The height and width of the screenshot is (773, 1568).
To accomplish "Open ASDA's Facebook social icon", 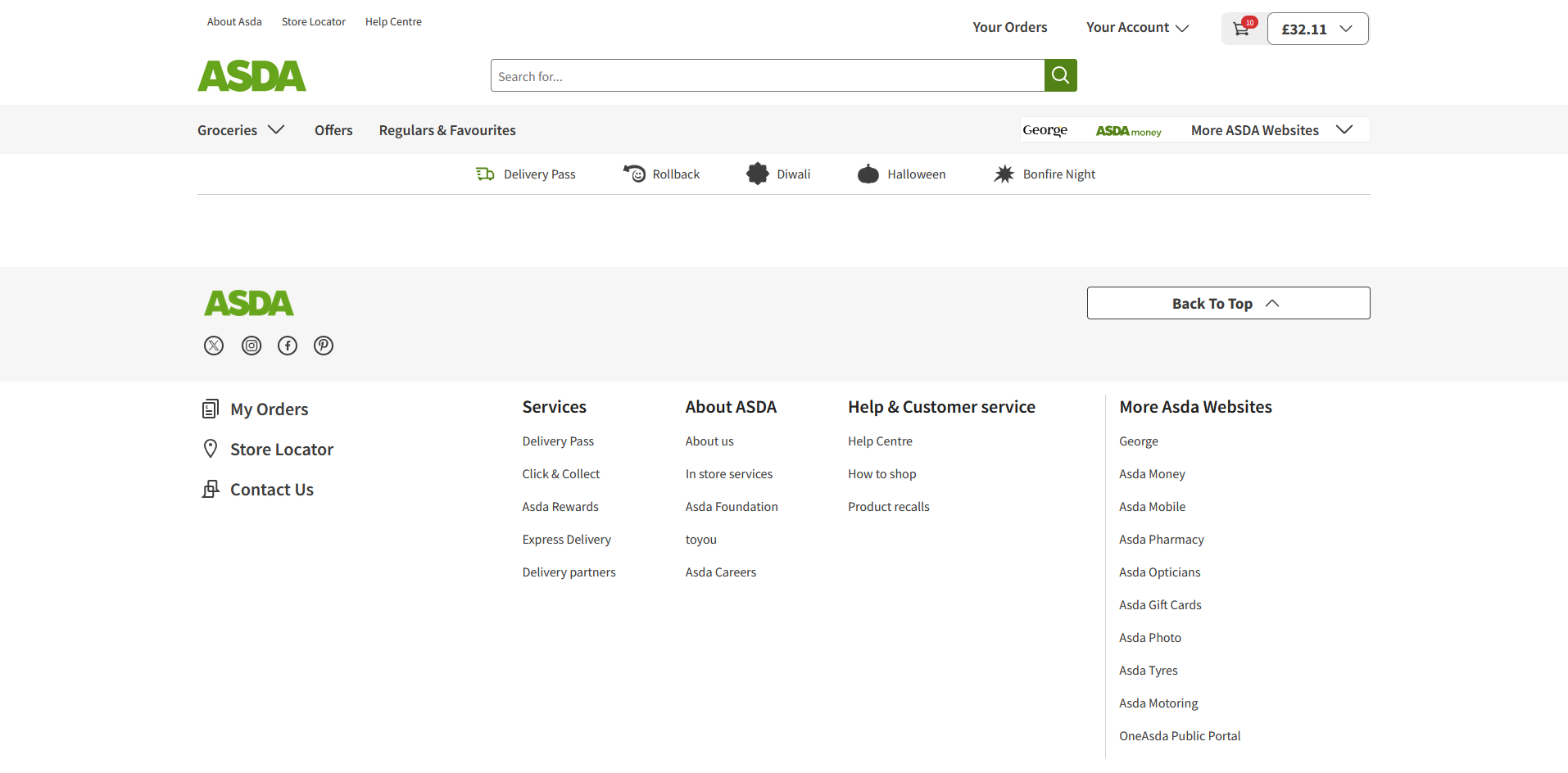I will tap(288, 346).
